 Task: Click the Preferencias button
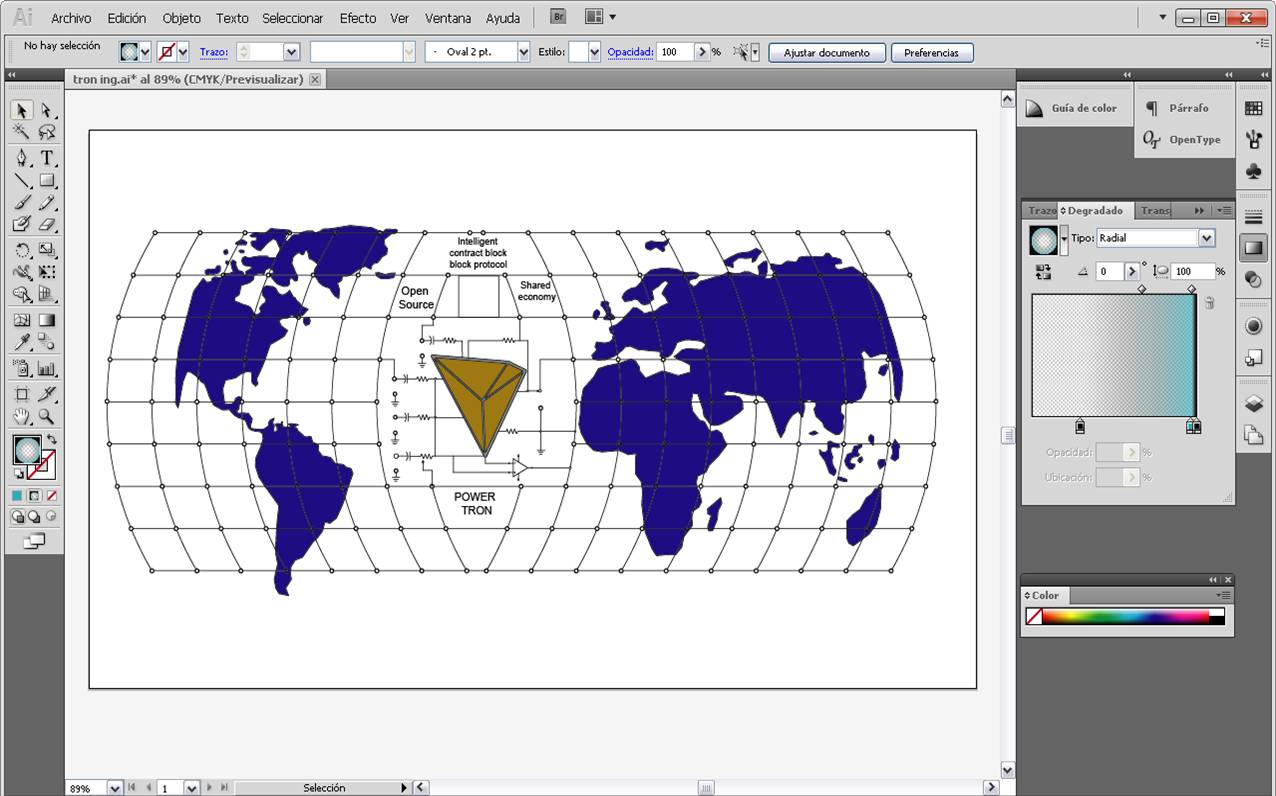click(931, 53)
